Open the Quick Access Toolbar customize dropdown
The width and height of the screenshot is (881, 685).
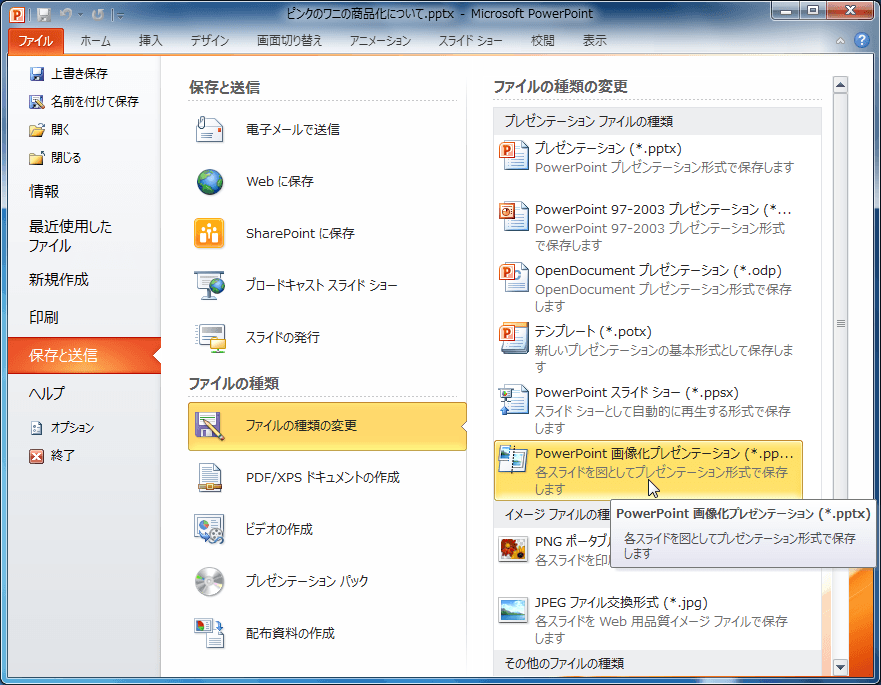coord(120,15)
